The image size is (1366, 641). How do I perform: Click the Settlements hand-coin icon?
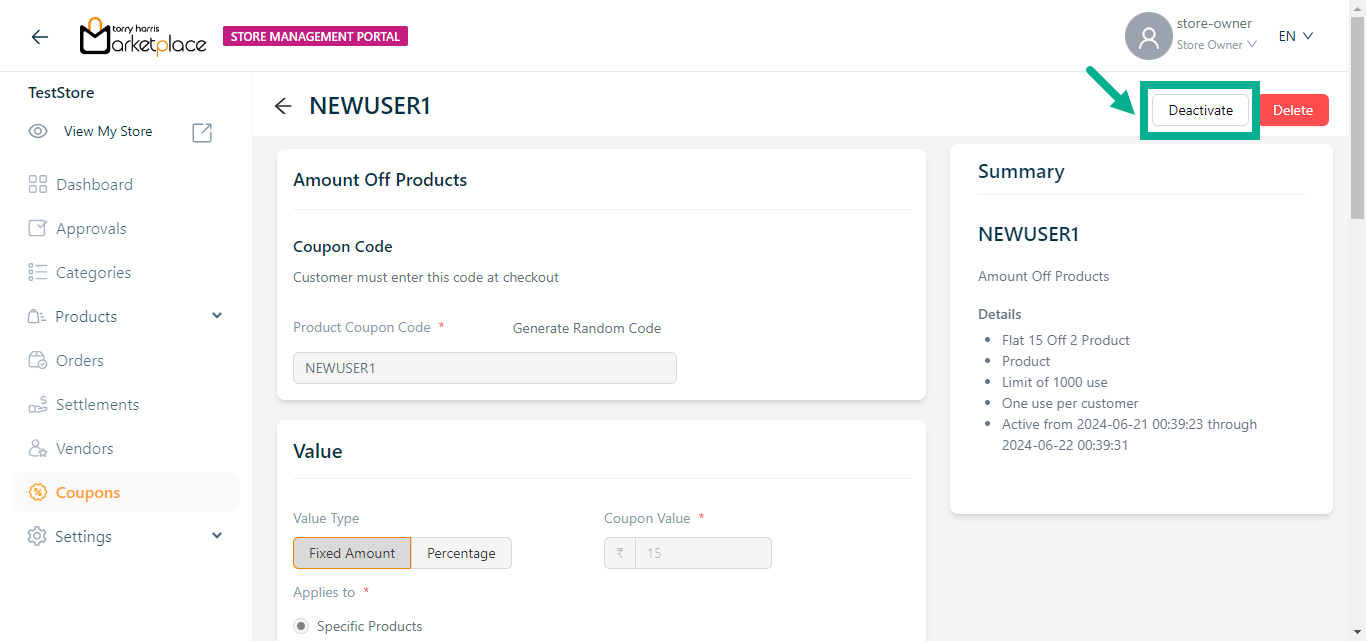[38, 404]
